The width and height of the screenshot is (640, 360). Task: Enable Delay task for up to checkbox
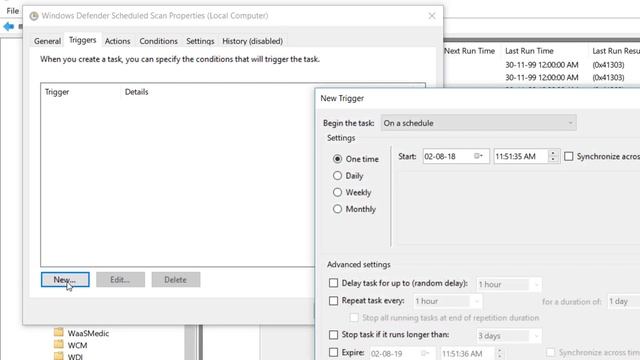click(x=333, y=283)
